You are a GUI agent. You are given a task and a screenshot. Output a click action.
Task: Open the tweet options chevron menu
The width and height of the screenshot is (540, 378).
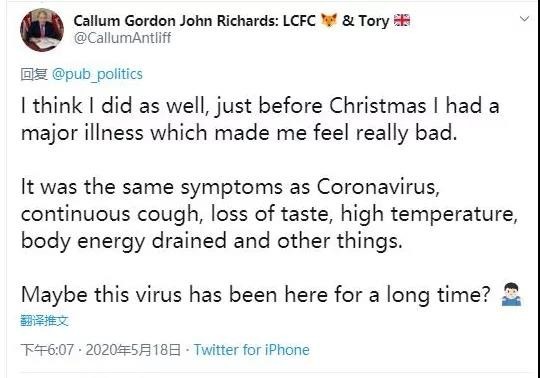tap(524, 19)
